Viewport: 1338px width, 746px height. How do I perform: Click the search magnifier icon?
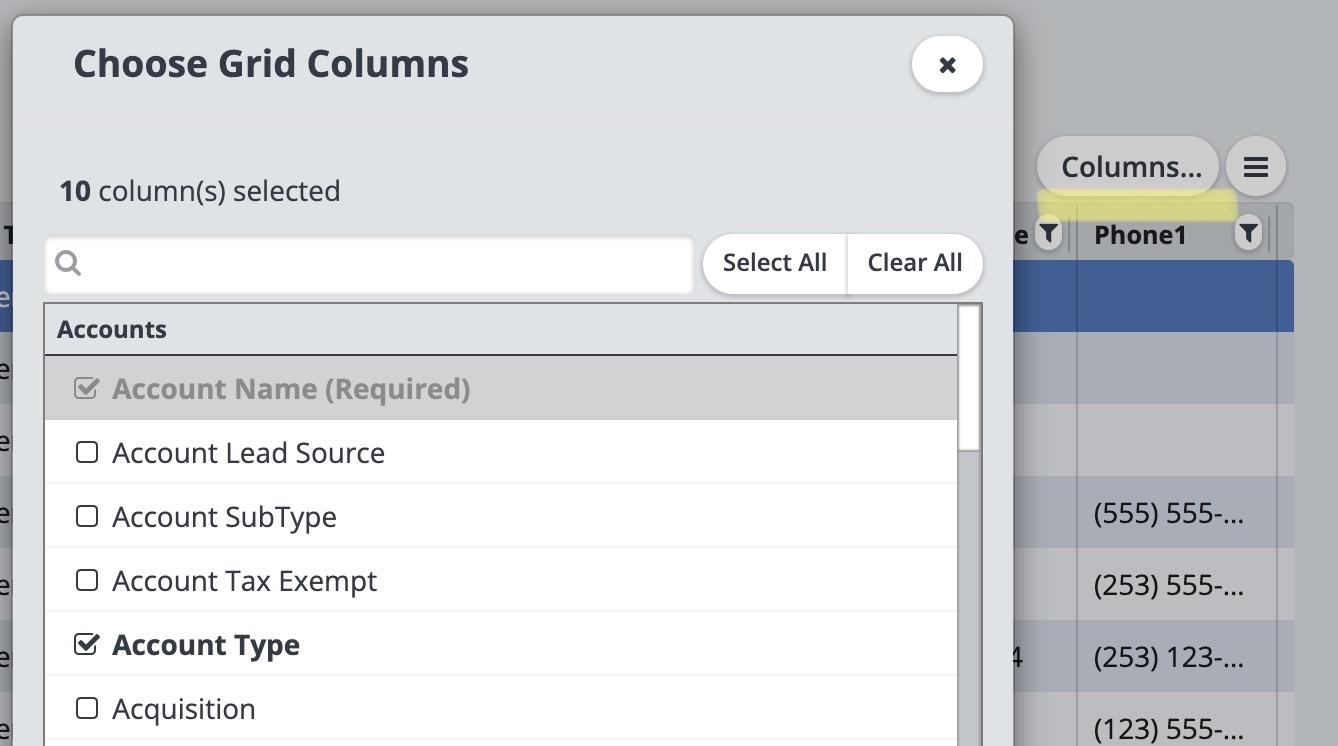[x=68, y=263]
